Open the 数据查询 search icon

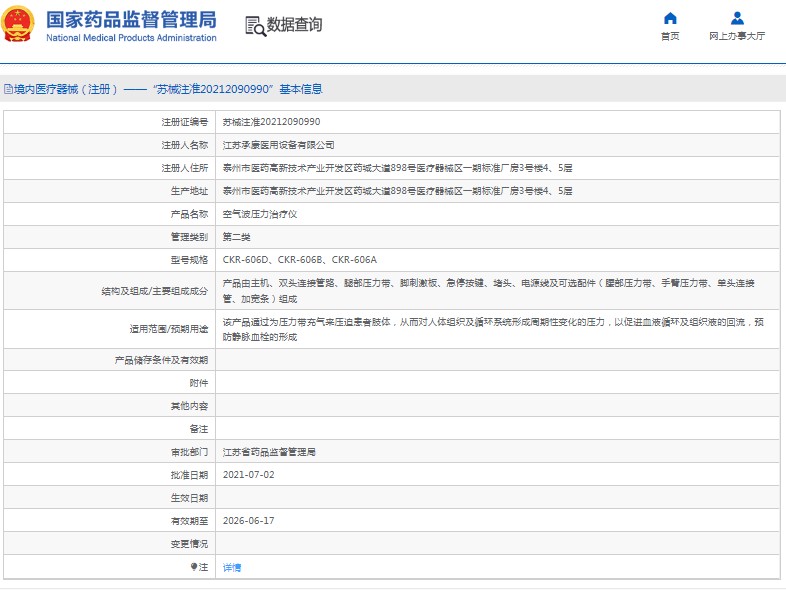(x=255, y=26)
